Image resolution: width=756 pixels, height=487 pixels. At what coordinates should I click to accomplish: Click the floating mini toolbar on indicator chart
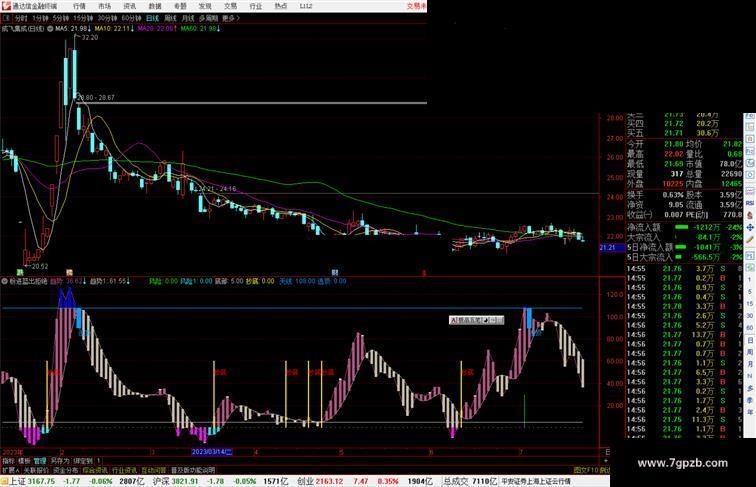pos(476,320)
